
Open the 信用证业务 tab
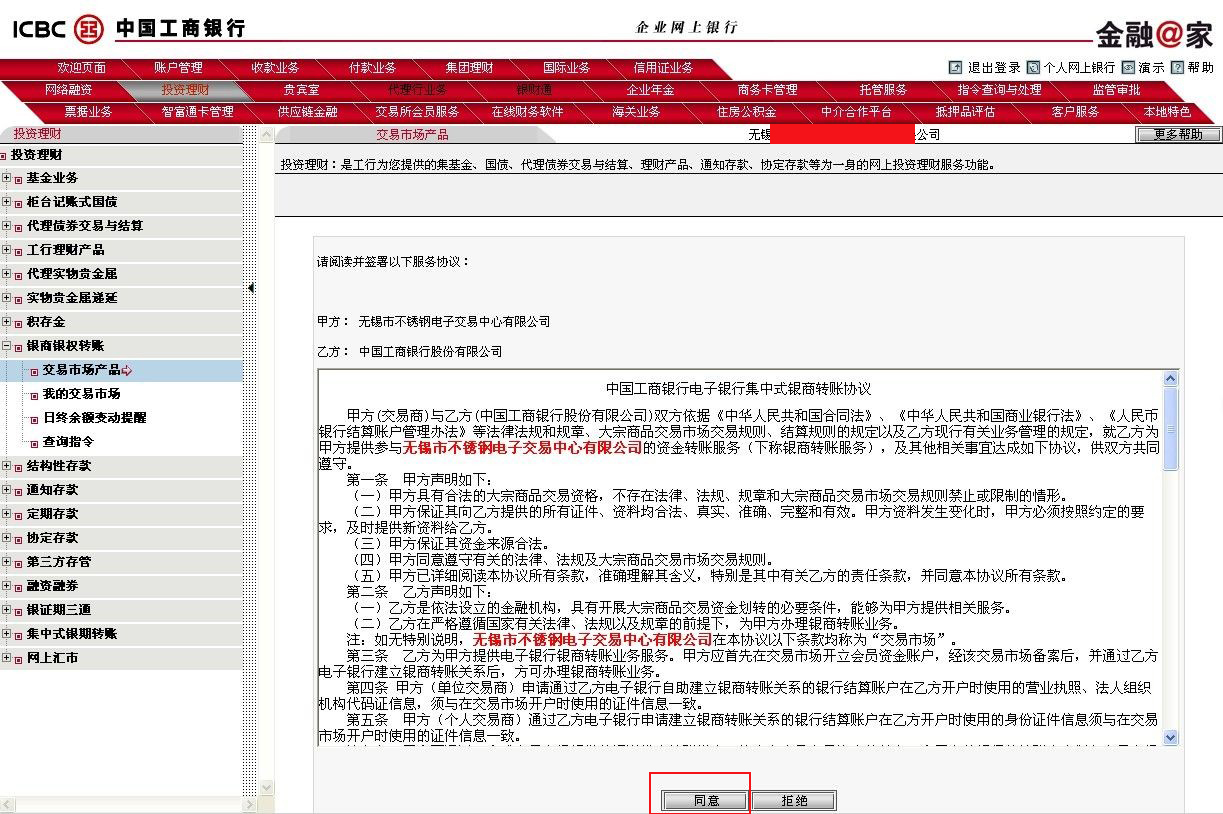click(x=663, y=68)
